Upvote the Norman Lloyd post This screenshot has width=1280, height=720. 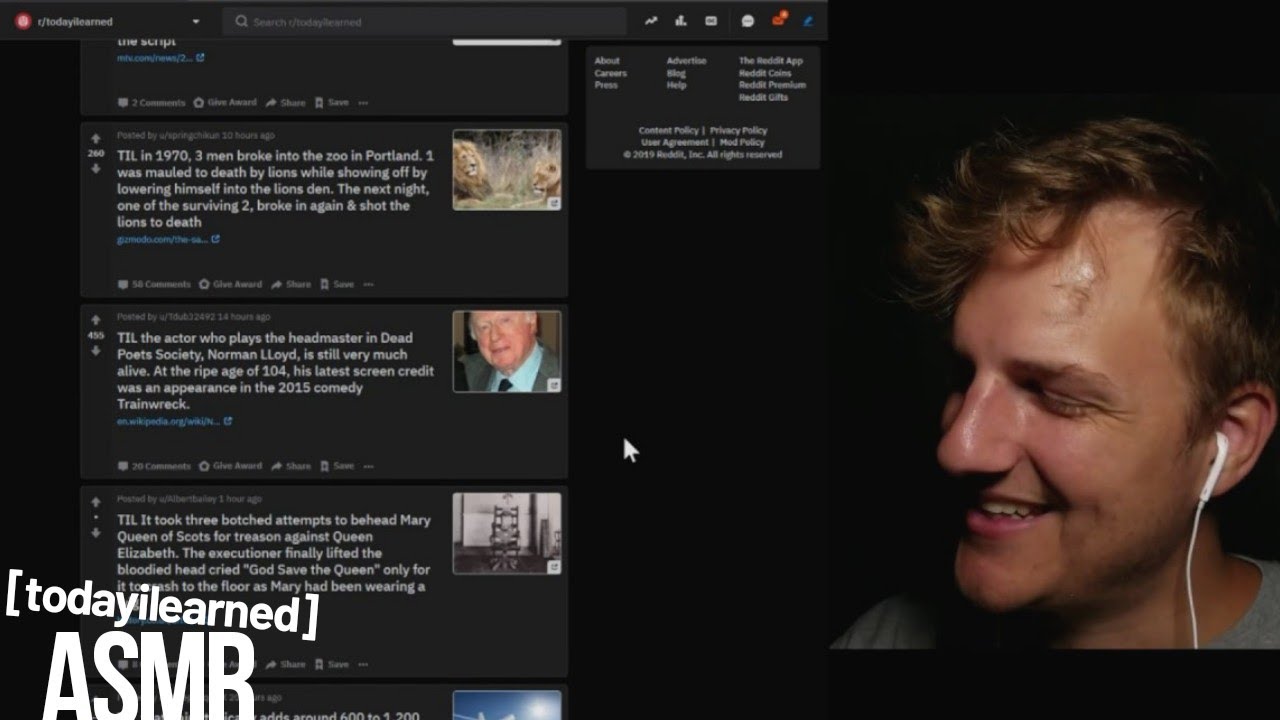click(96, 321)
